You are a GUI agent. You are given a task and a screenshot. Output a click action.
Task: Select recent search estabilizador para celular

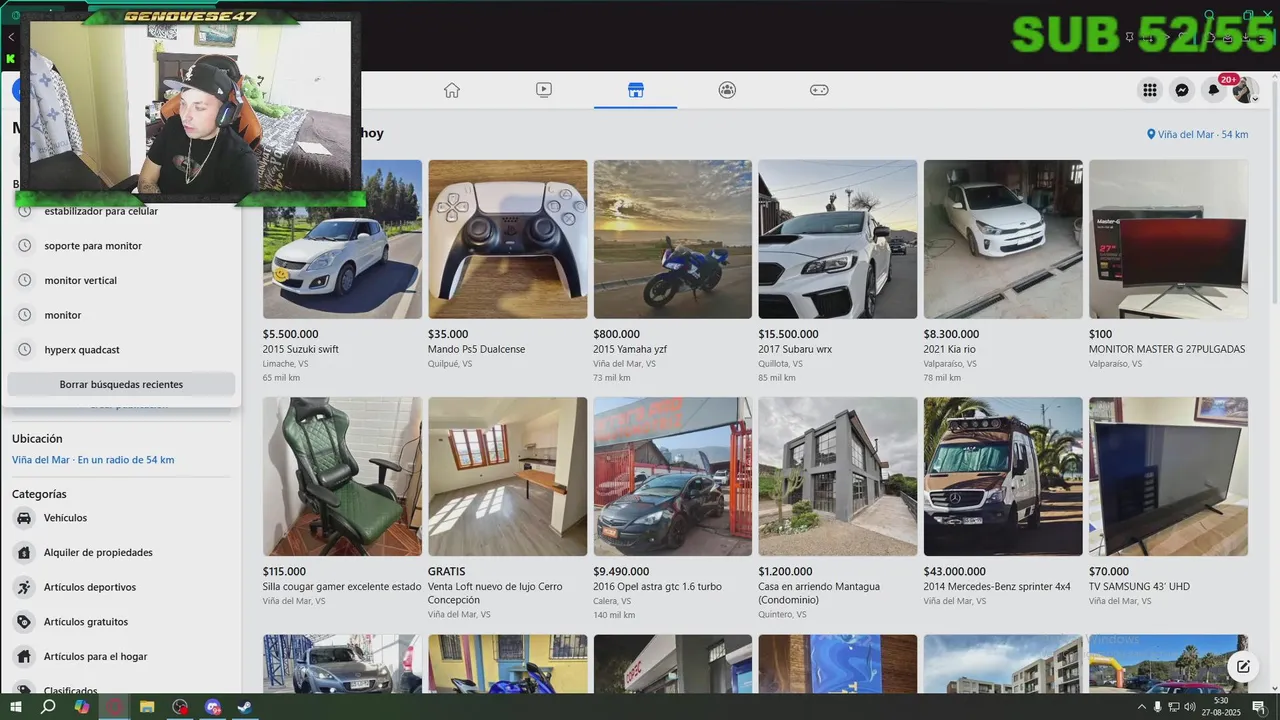(x=101, y=211)
